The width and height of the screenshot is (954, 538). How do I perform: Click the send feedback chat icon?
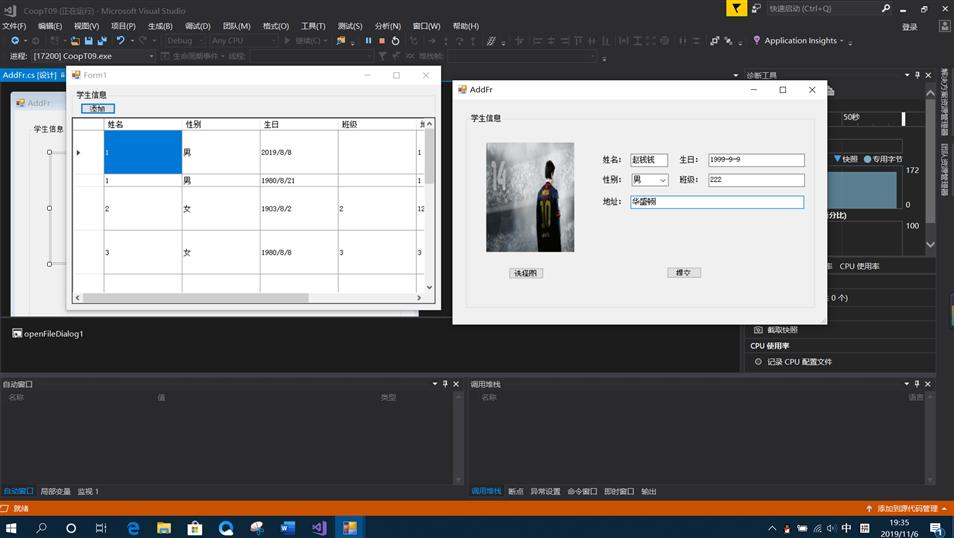tap(756, 9)
